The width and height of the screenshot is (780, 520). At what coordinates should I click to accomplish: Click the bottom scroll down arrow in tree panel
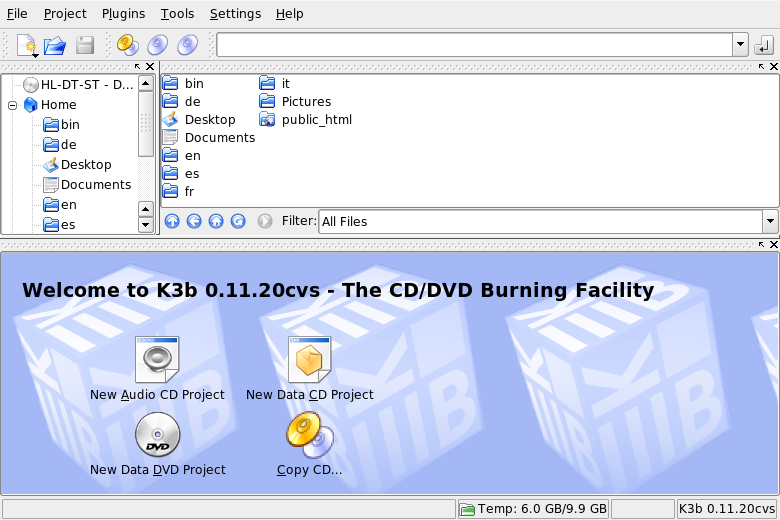145,225
